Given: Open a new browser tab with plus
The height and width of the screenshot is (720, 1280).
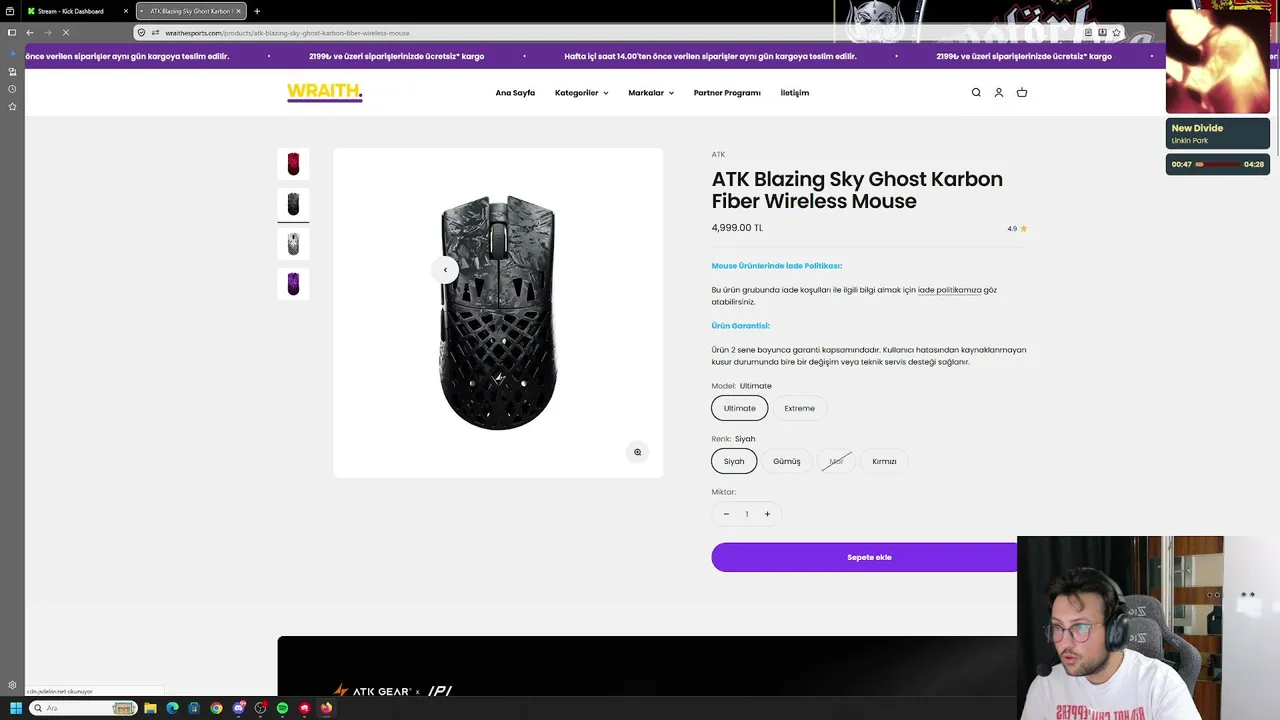Looking at the screenshot, I should click(x=257, y=11).
